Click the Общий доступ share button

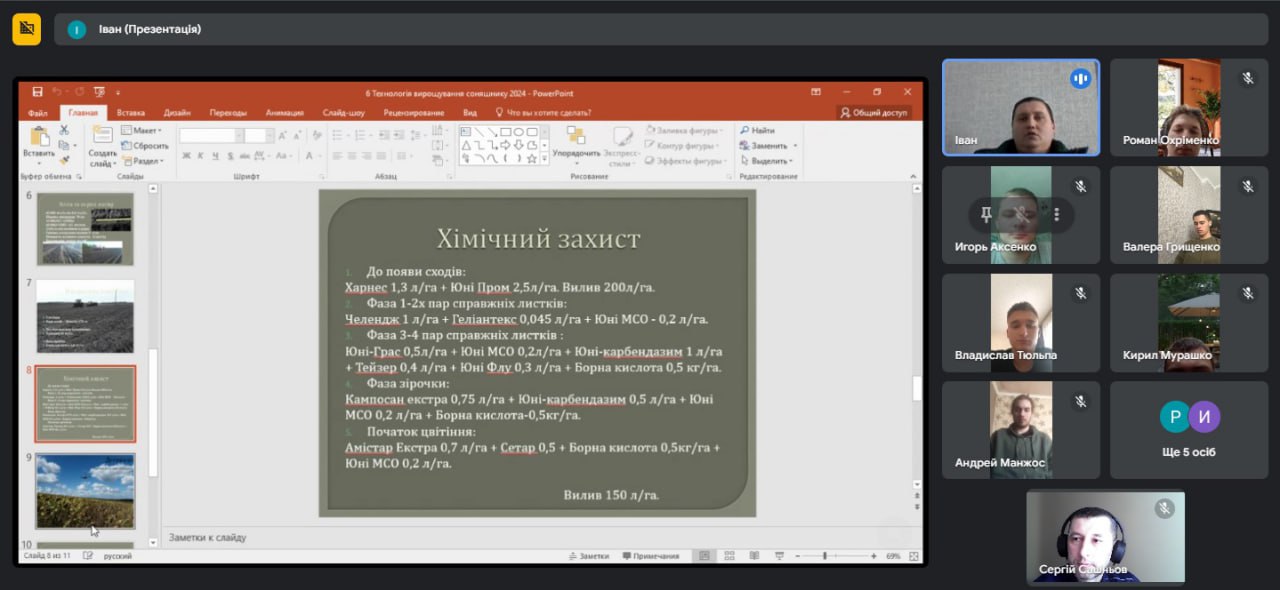[874, 113]
